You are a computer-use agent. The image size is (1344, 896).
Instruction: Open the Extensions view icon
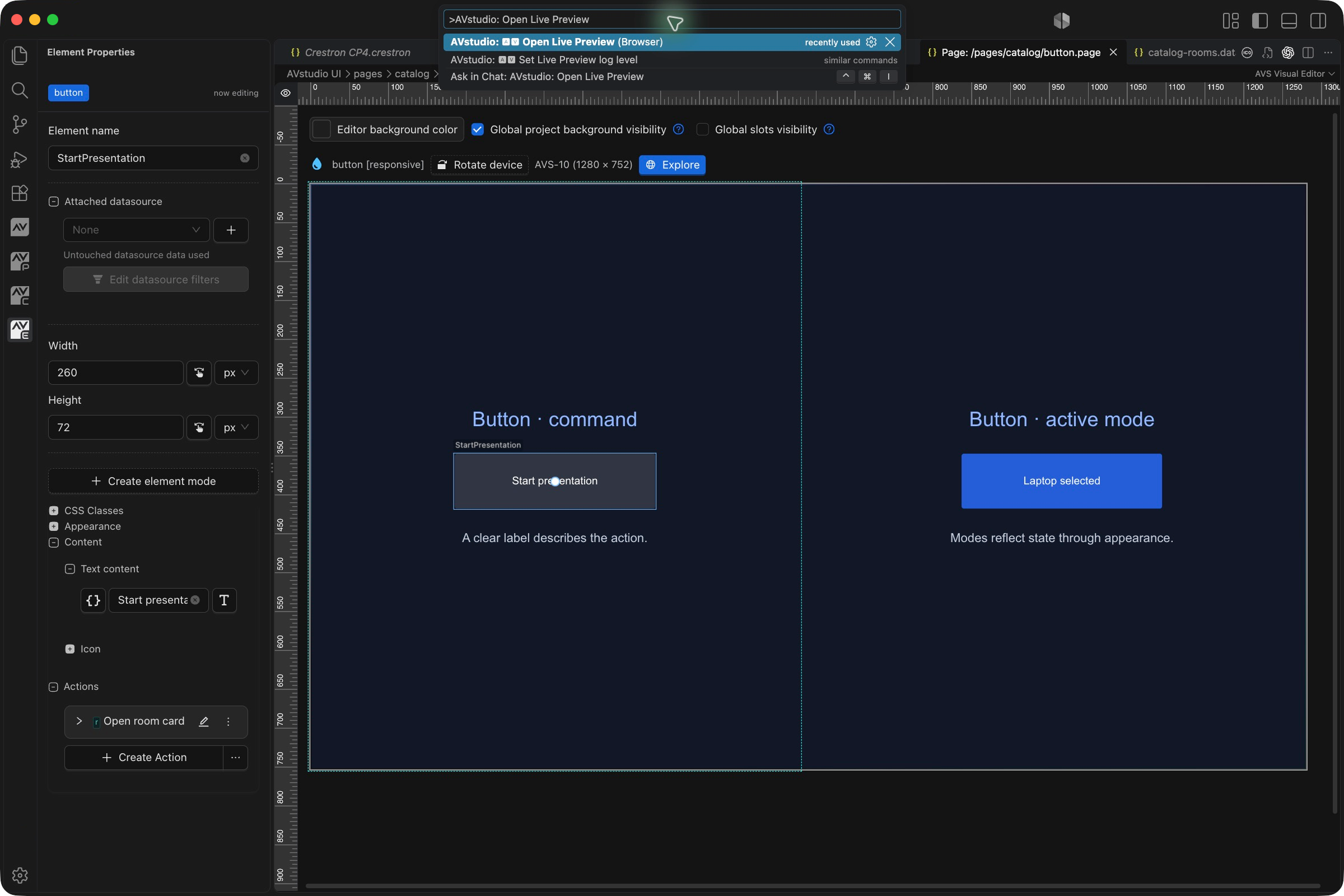tap(20, 193)
